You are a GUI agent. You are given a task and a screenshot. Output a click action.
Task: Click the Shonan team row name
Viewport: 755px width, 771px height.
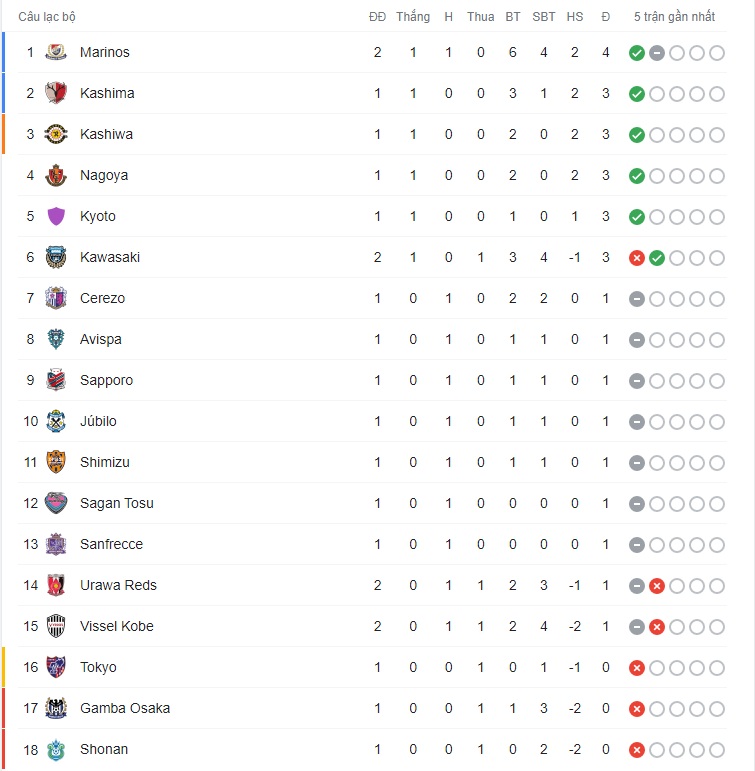click(x=104, y=749)
